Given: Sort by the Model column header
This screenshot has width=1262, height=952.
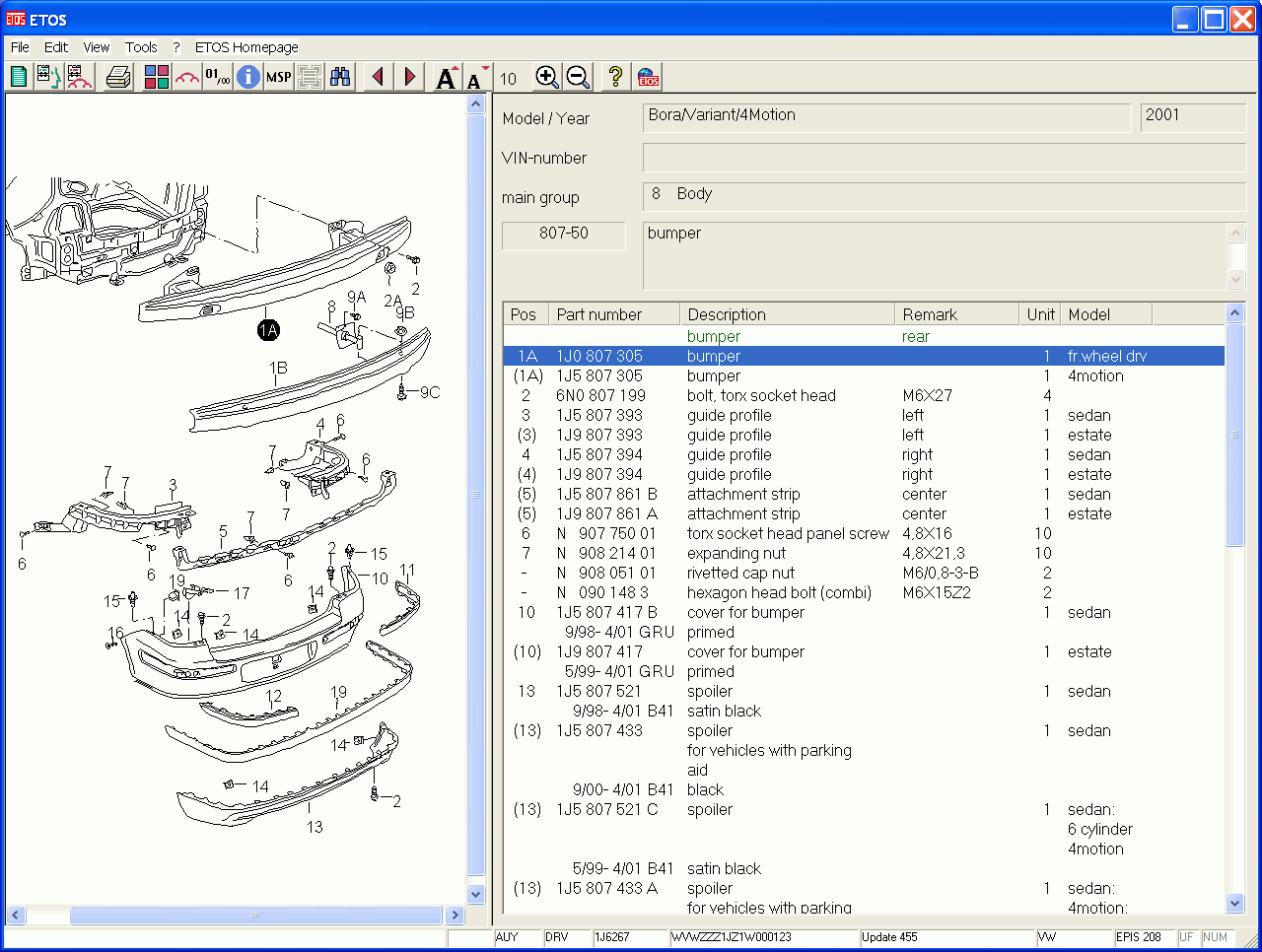Looking at the screenshot, I should click(x=1105, y=314).
